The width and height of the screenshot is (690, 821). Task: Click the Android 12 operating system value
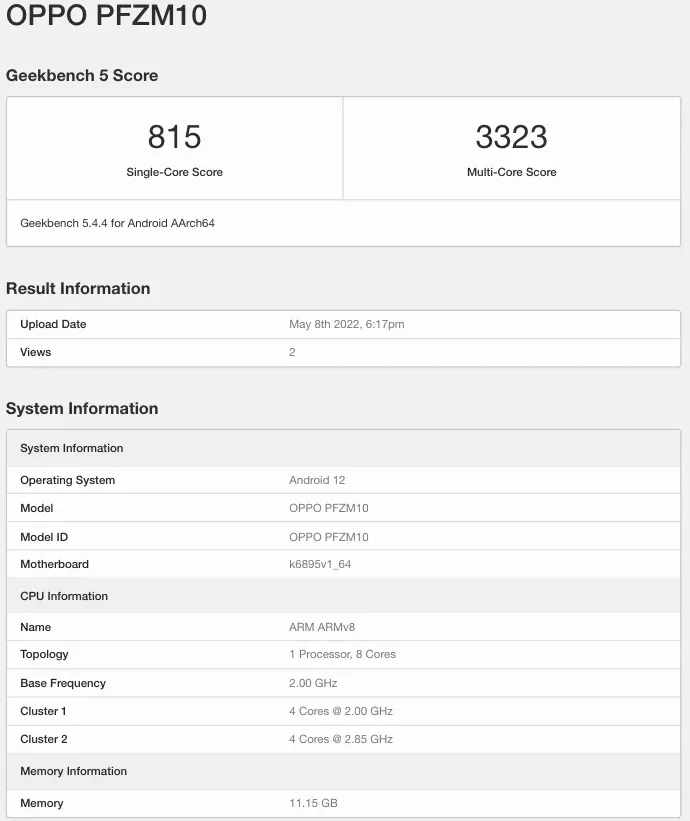pos(317,480)
